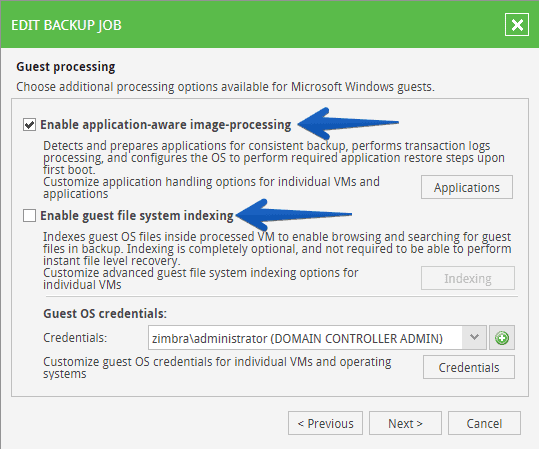Select the zimbra\administrator credentials field
The width and height of the screenshot is (539, 449).
[x=306, y=338]
